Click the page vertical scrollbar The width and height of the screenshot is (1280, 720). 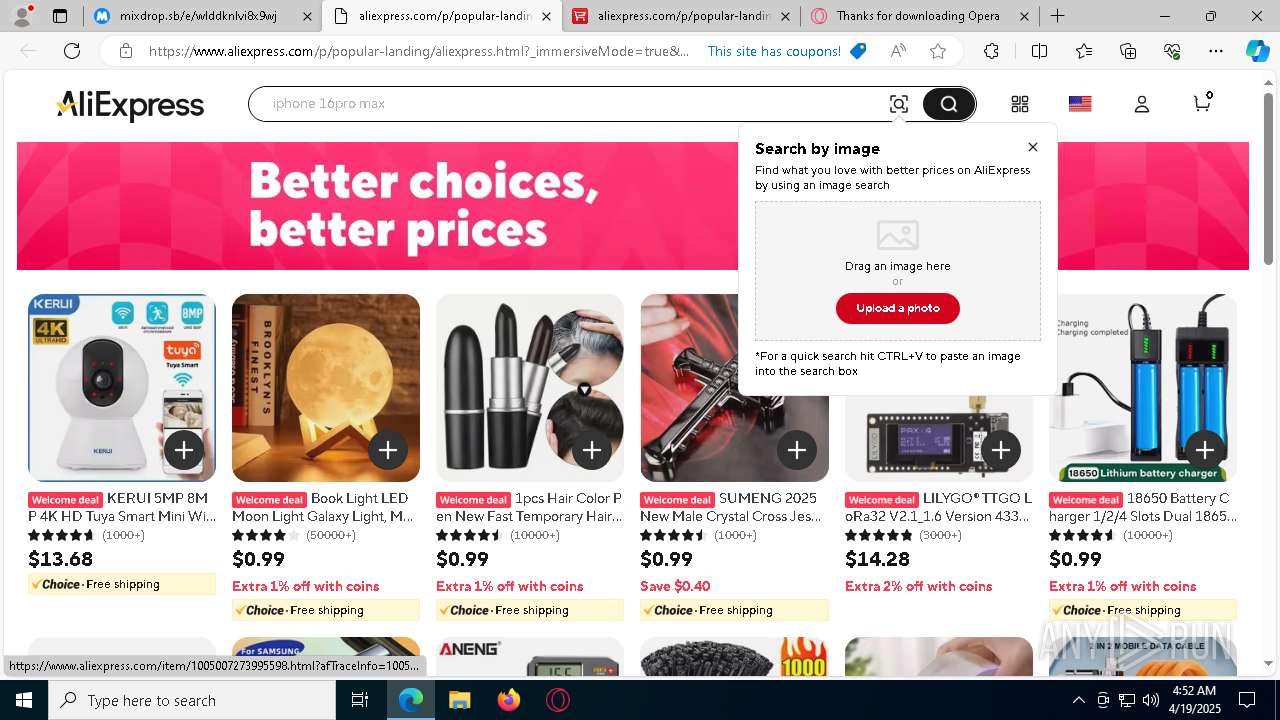1269,371
